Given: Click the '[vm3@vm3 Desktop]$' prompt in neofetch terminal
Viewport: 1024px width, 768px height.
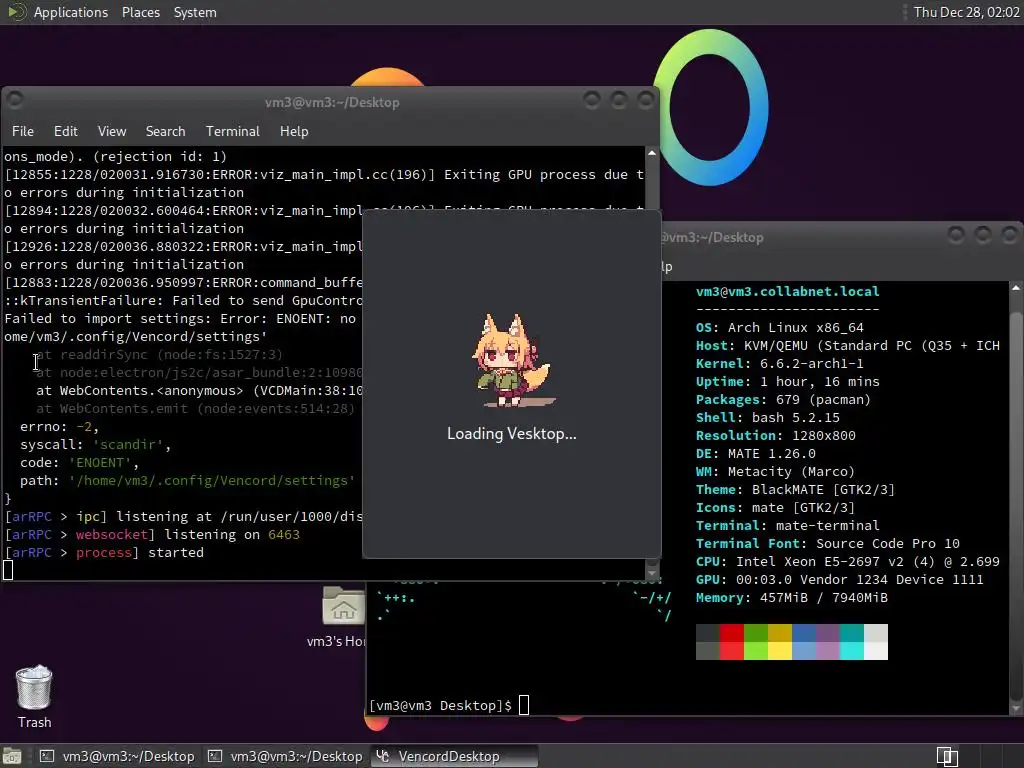Looking at the screenshot, I should pyautogui.click(x=441, y=705).
